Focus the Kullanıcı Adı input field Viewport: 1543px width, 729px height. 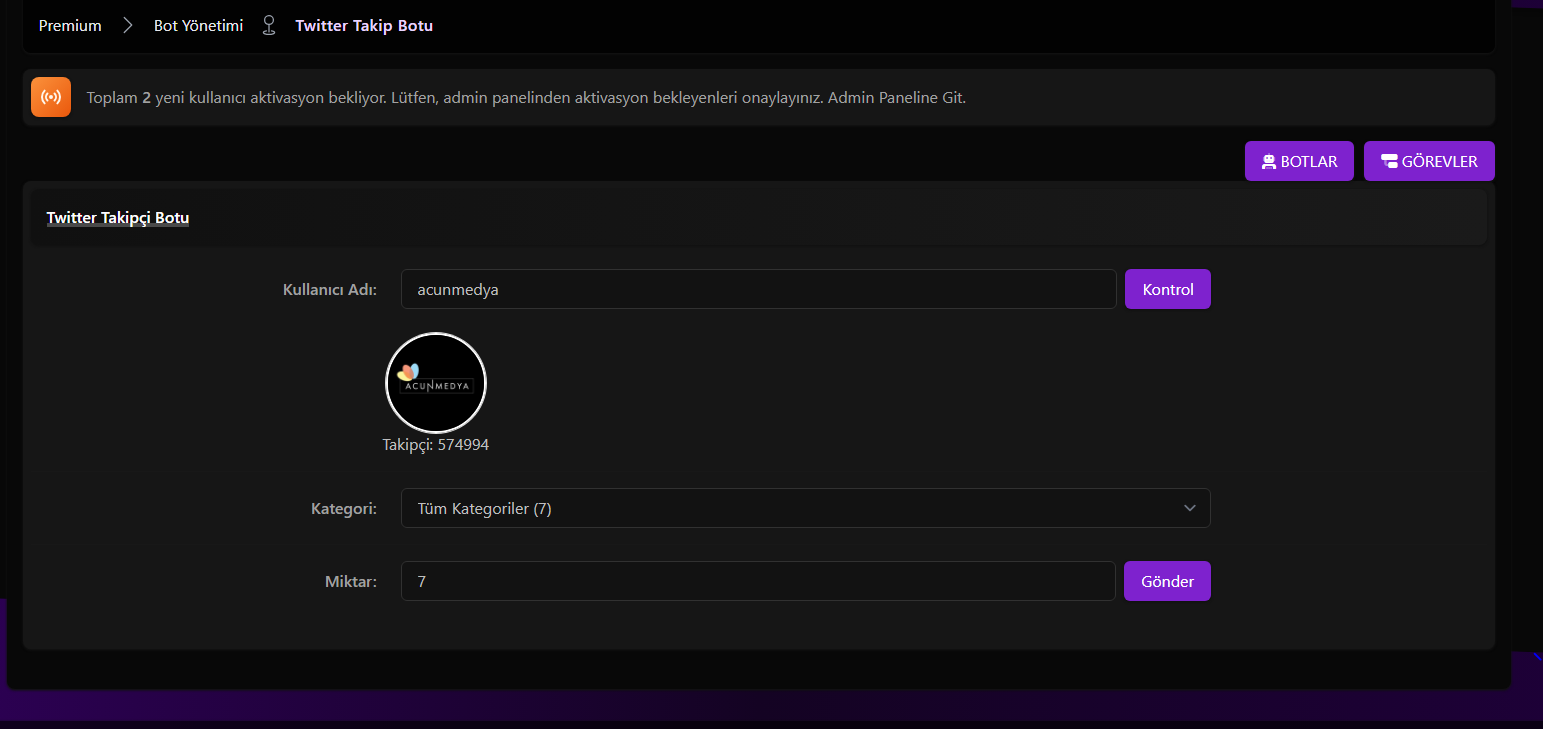pyautogui.click(x=758, y=289)
